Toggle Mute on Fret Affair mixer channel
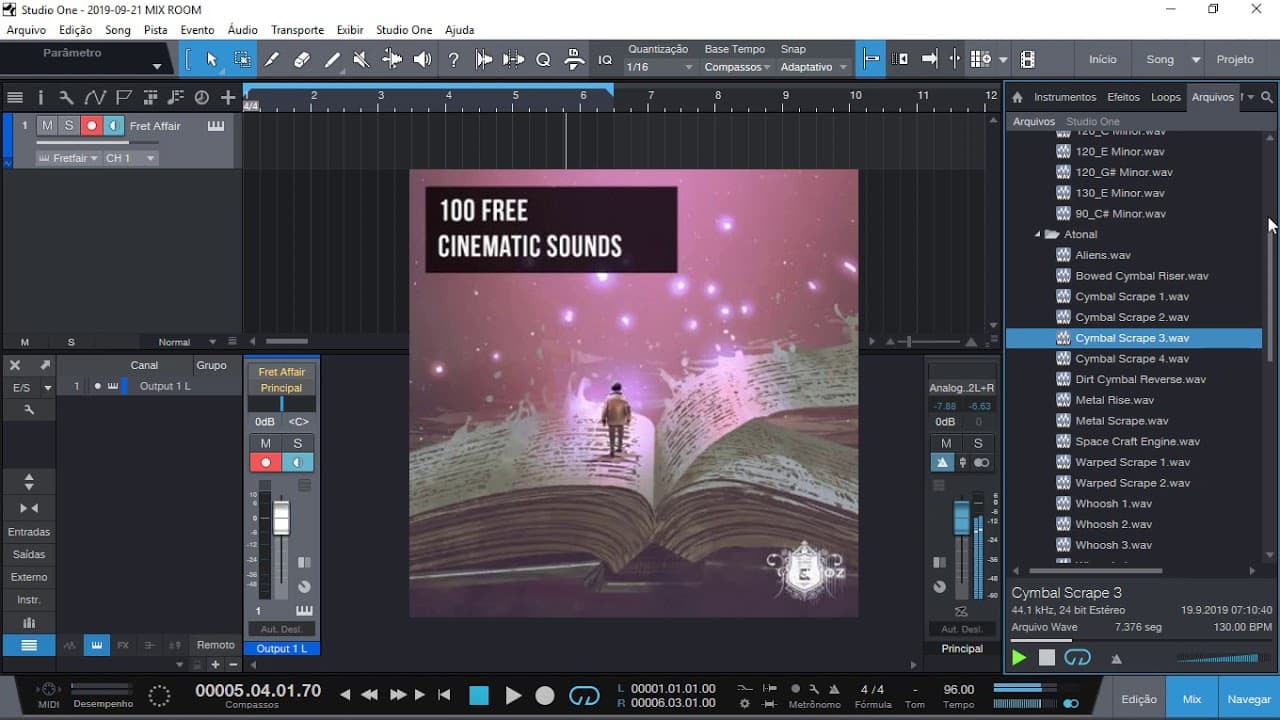Screen dimensions: 1280x720 [x=265, y=443]
